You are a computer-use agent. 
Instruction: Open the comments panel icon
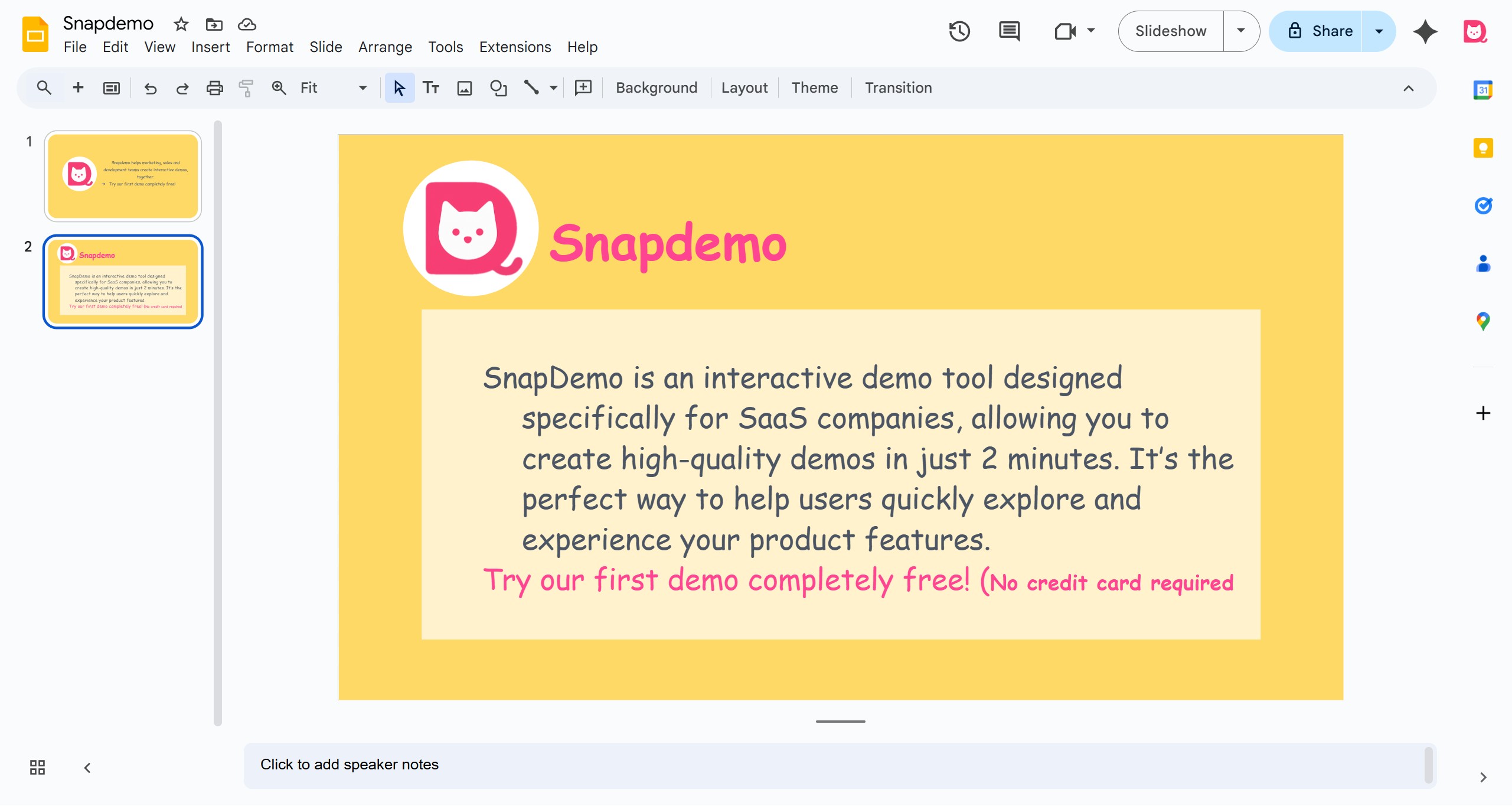pos(1009,31)
